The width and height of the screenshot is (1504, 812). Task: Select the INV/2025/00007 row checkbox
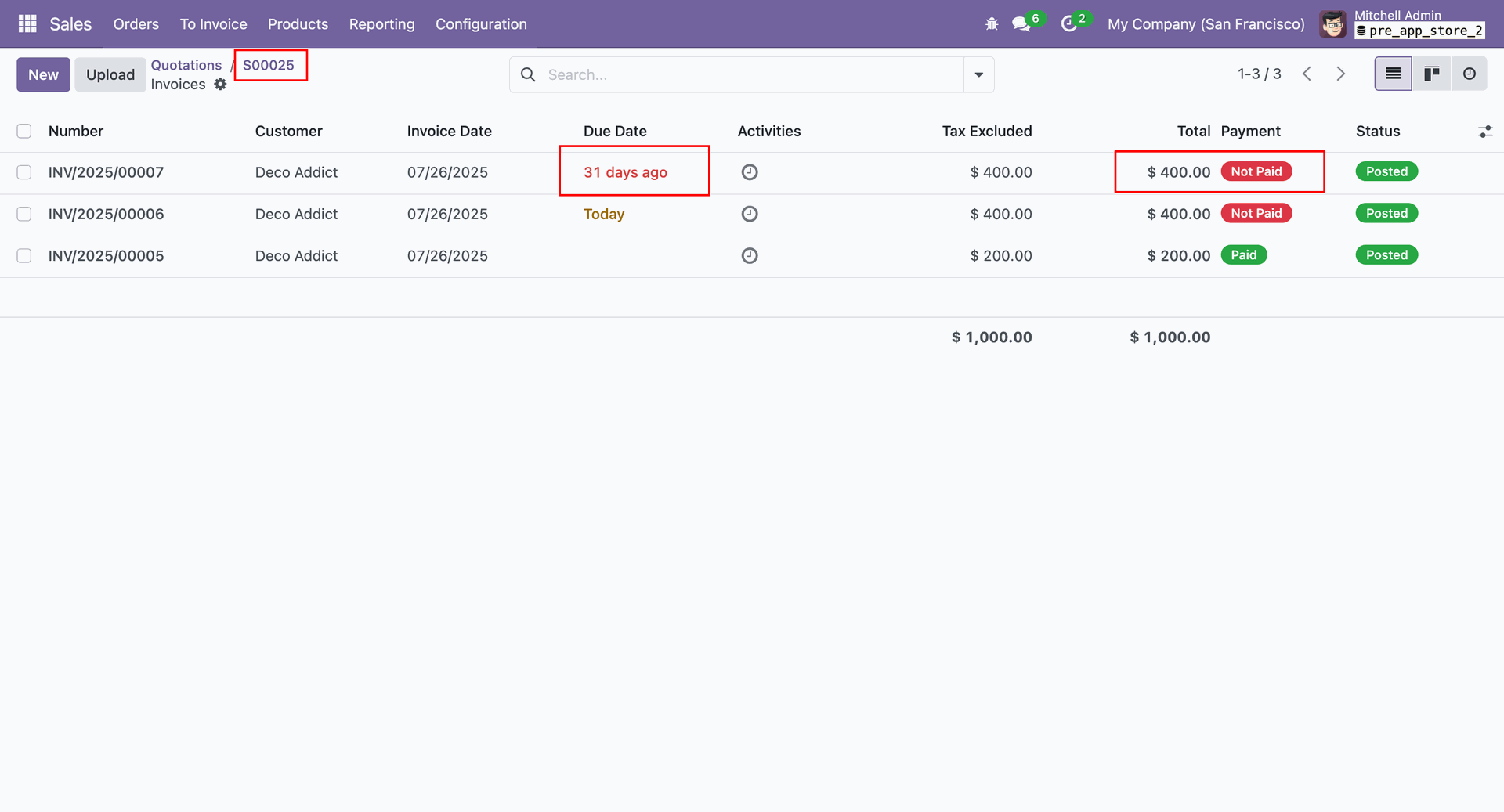tap(24, 172)
